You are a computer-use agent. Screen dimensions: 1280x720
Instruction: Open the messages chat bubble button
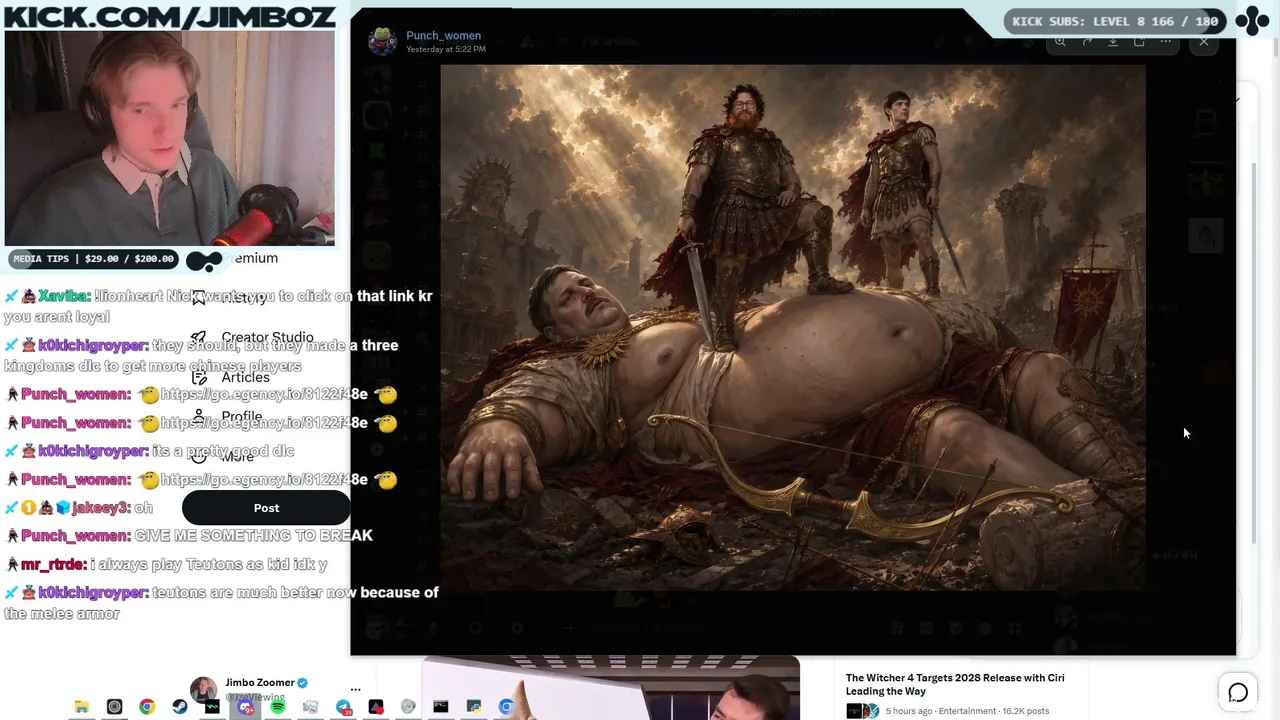(x=1238, y=691)
